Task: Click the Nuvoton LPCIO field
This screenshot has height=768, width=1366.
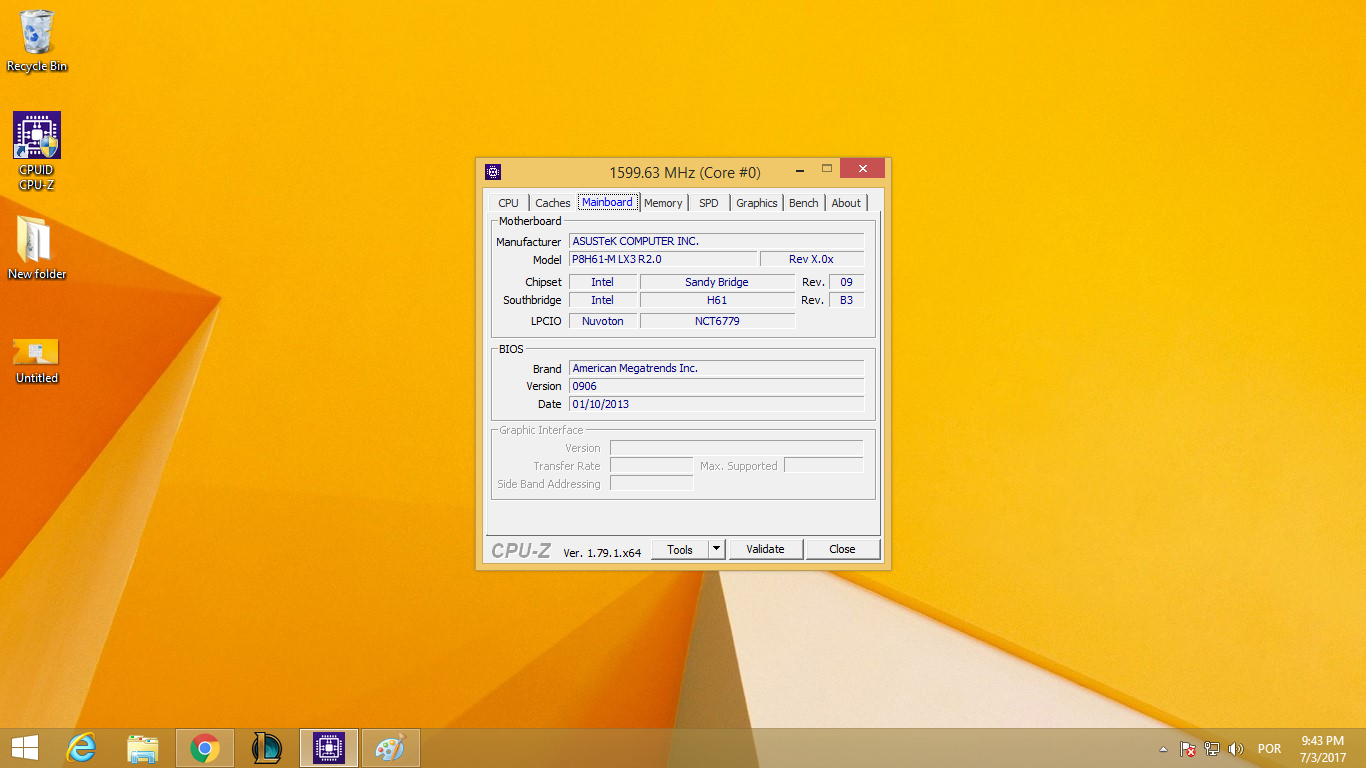Action: [x=603, y=321]
